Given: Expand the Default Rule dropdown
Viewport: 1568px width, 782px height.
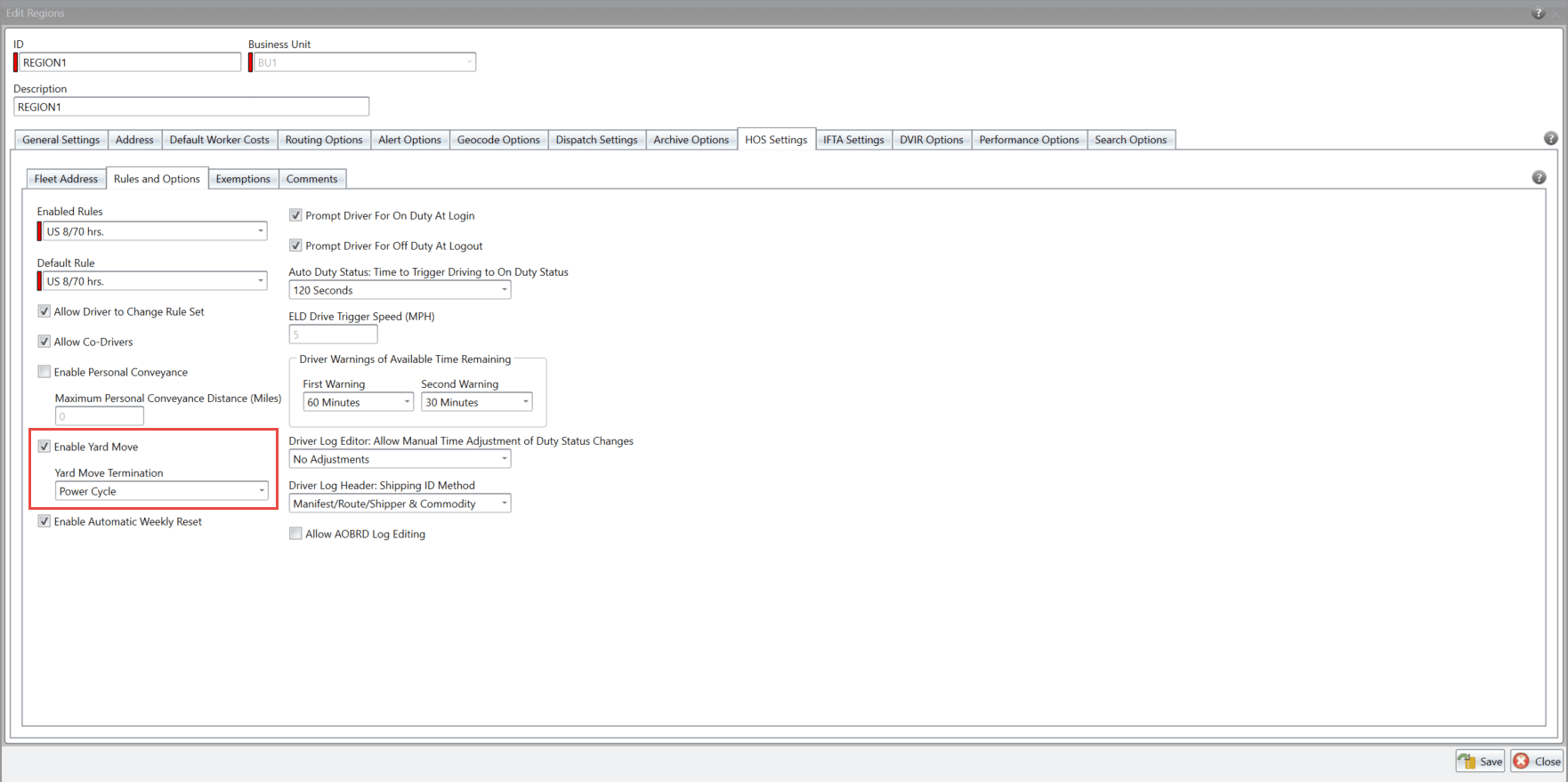Looking at the screenshot, I should coord(260,281).
